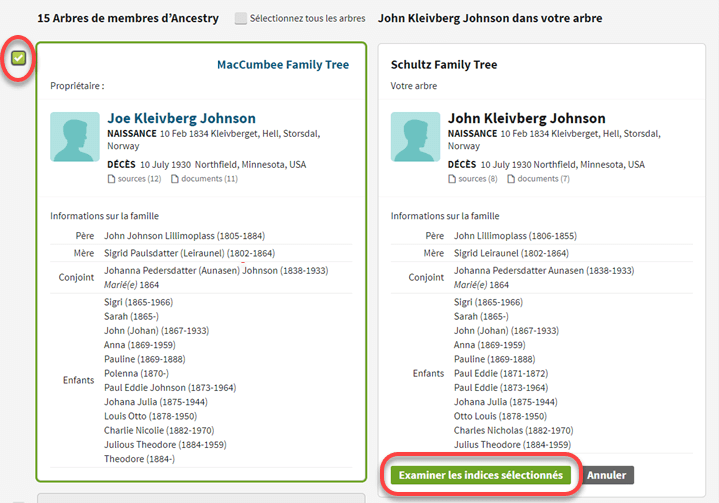719x503 pixels.
Task: Select father John Johnson Lillimoplass entry
Action: point(184,236)
